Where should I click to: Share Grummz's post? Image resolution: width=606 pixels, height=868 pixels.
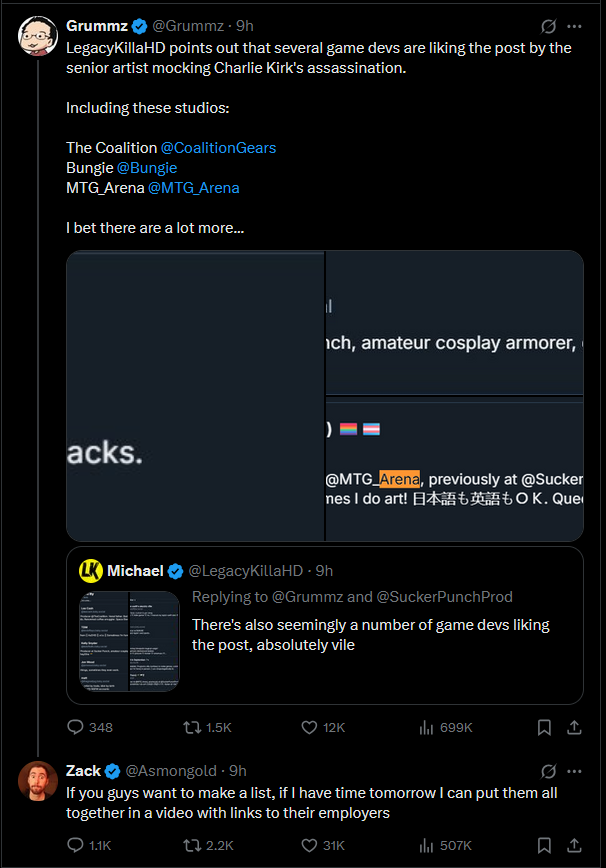[x=574, y=727]
